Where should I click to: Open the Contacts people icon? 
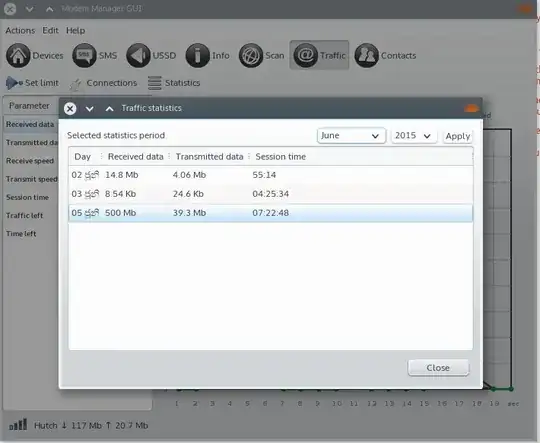[367, 55]
